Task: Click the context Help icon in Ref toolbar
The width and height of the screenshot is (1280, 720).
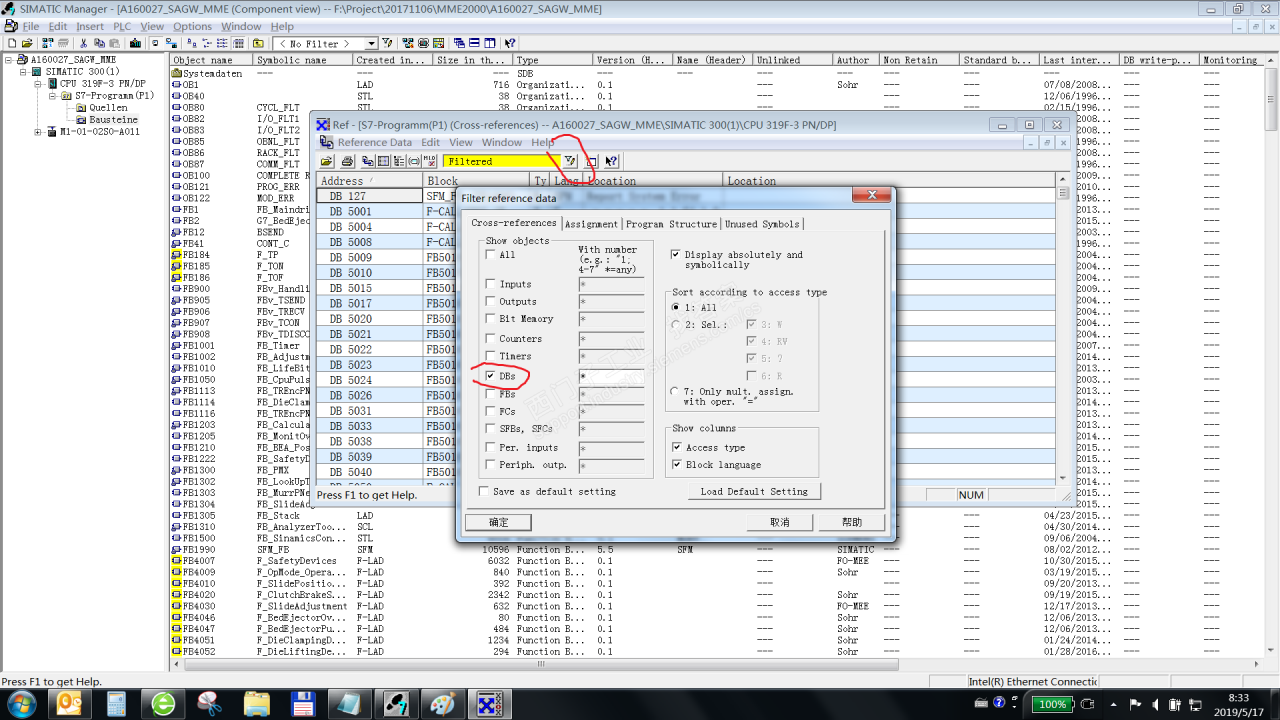Action: (x=611, y=161)
